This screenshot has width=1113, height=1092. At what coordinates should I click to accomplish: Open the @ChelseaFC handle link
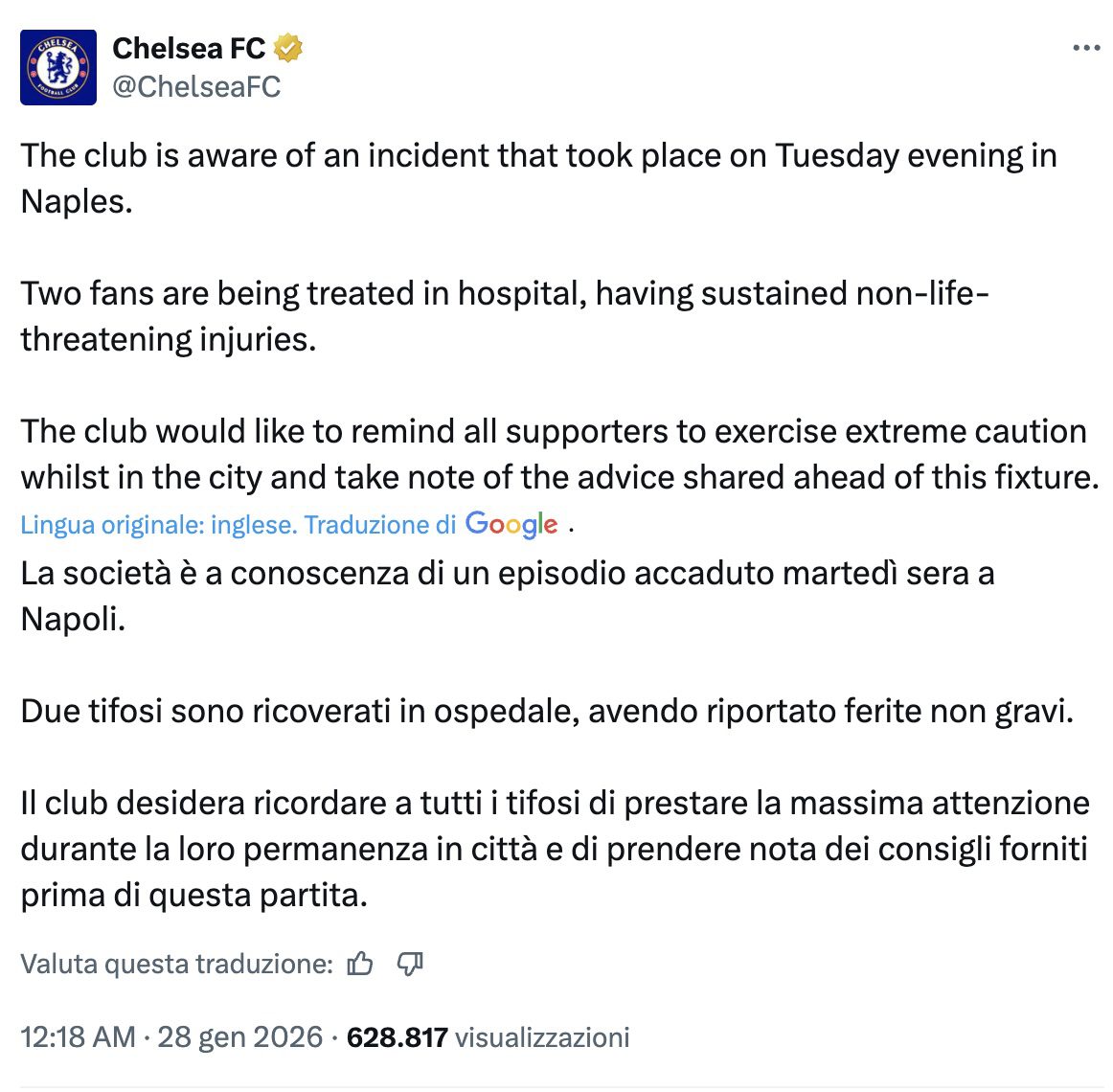[196, 87]
